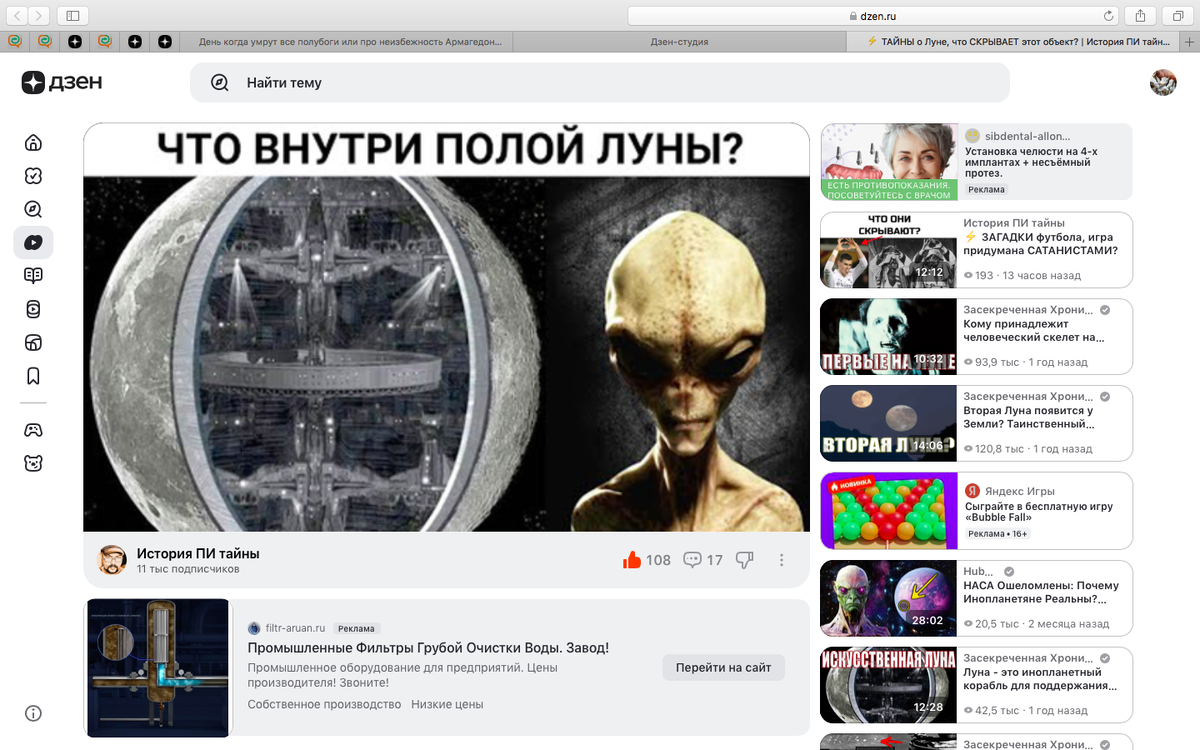Open the user profile avatar
This screenshot has height=750, width=1200.
(x=1163, y=83)
